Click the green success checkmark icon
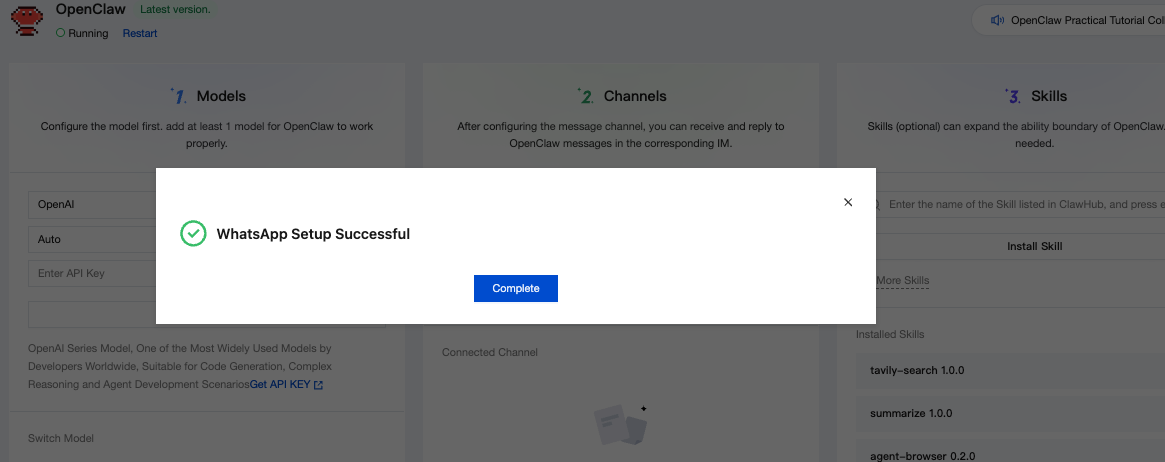Image resolution: width=1165 pixels, height=462 pixels. tap(193, 234)
